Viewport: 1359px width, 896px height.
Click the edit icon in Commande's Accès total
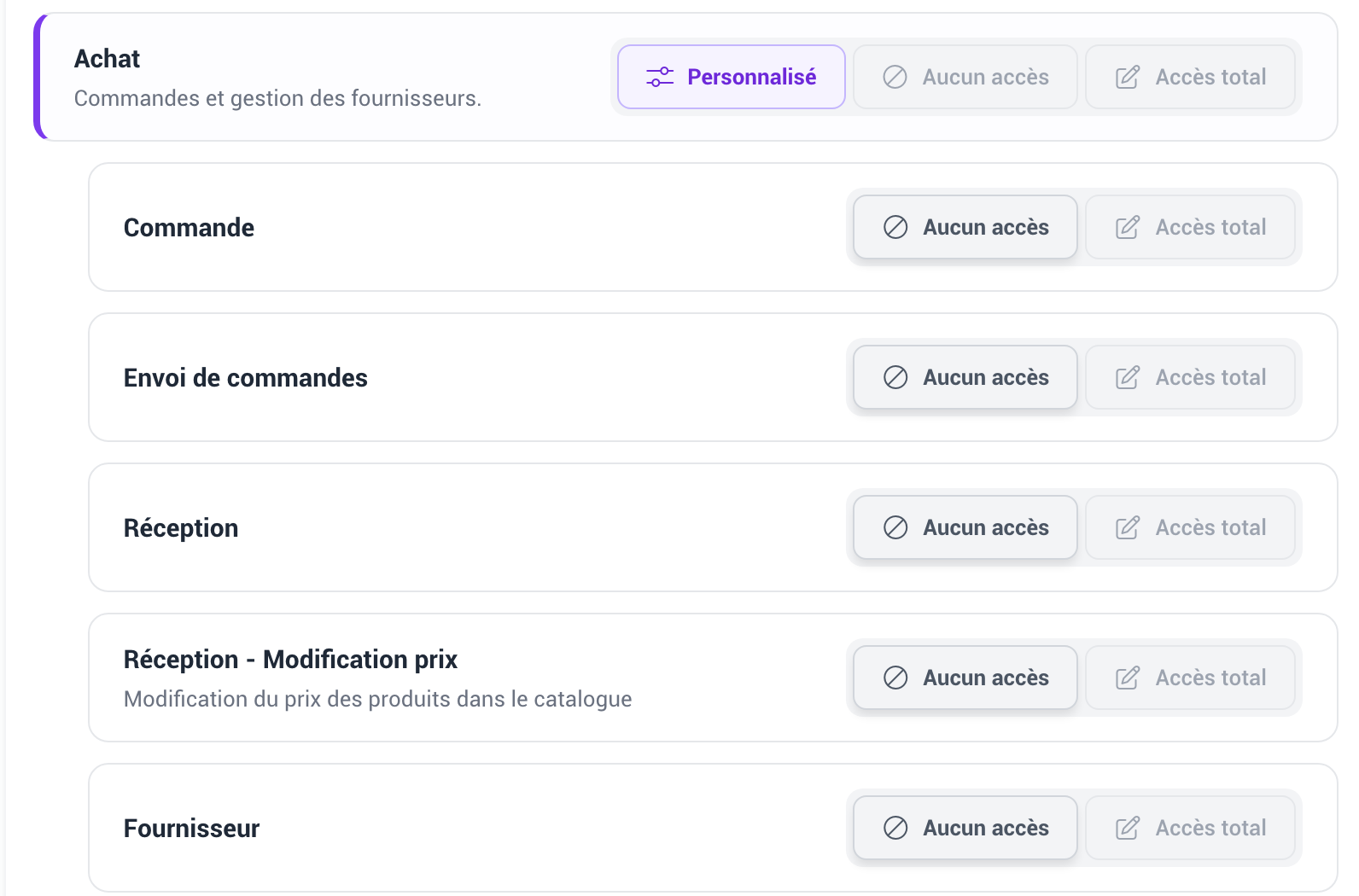click(x=1128, y=227)
